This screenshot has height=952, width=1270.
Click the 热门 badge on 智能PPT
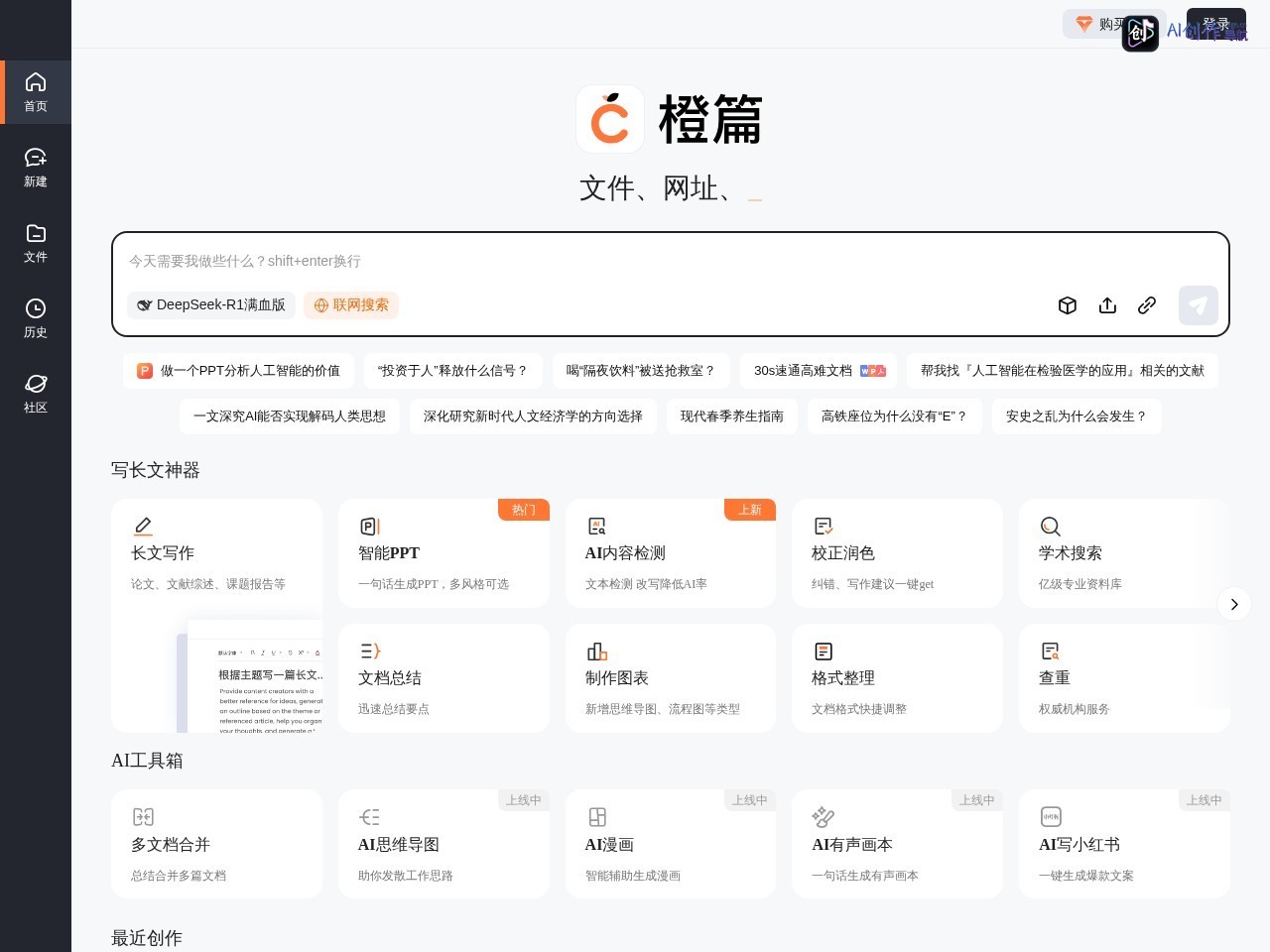tap(524, 510)
